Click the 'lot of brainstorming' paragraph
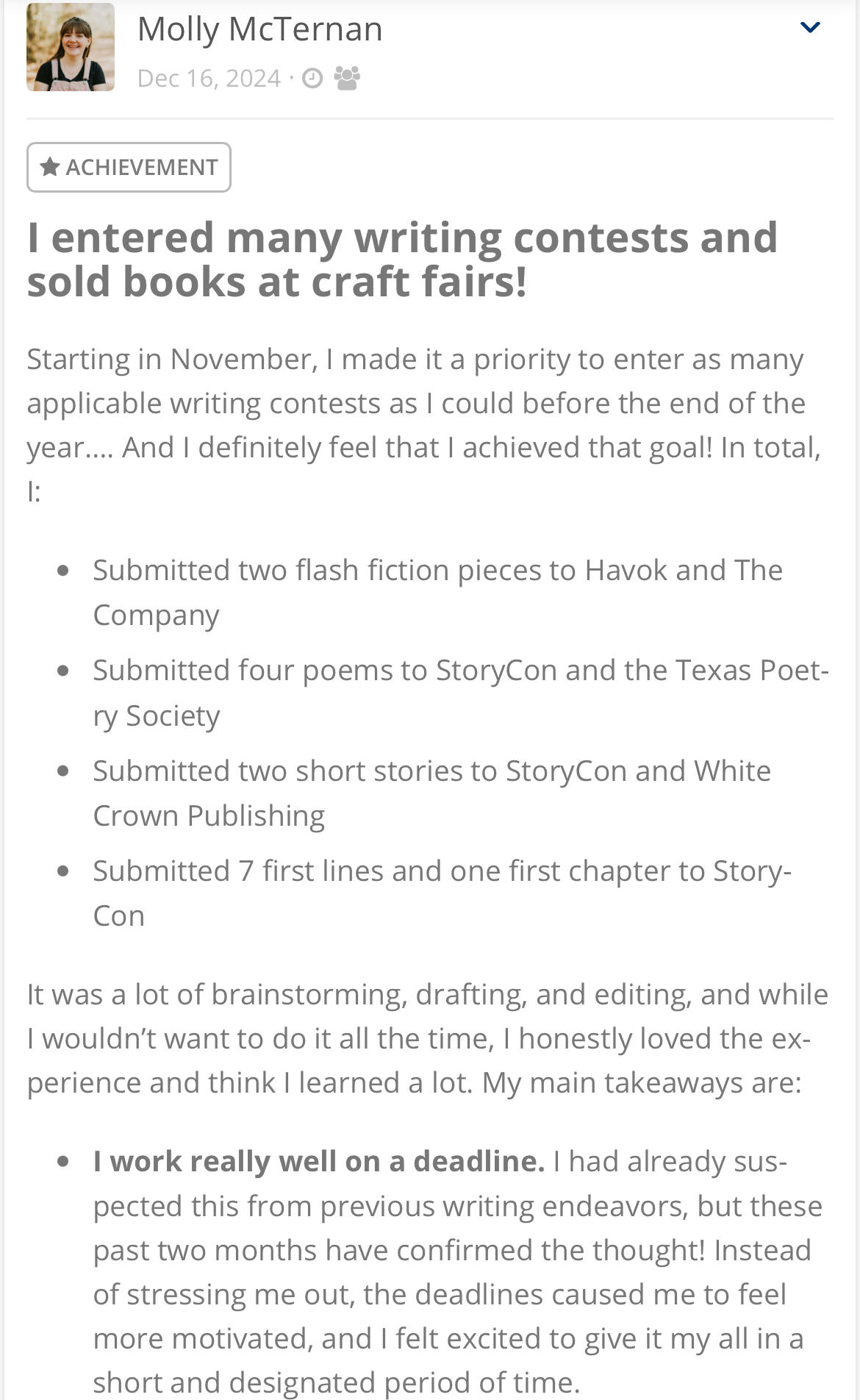Image resolution: width=860 pixels, height=1400 pixels. (428, 1038)
